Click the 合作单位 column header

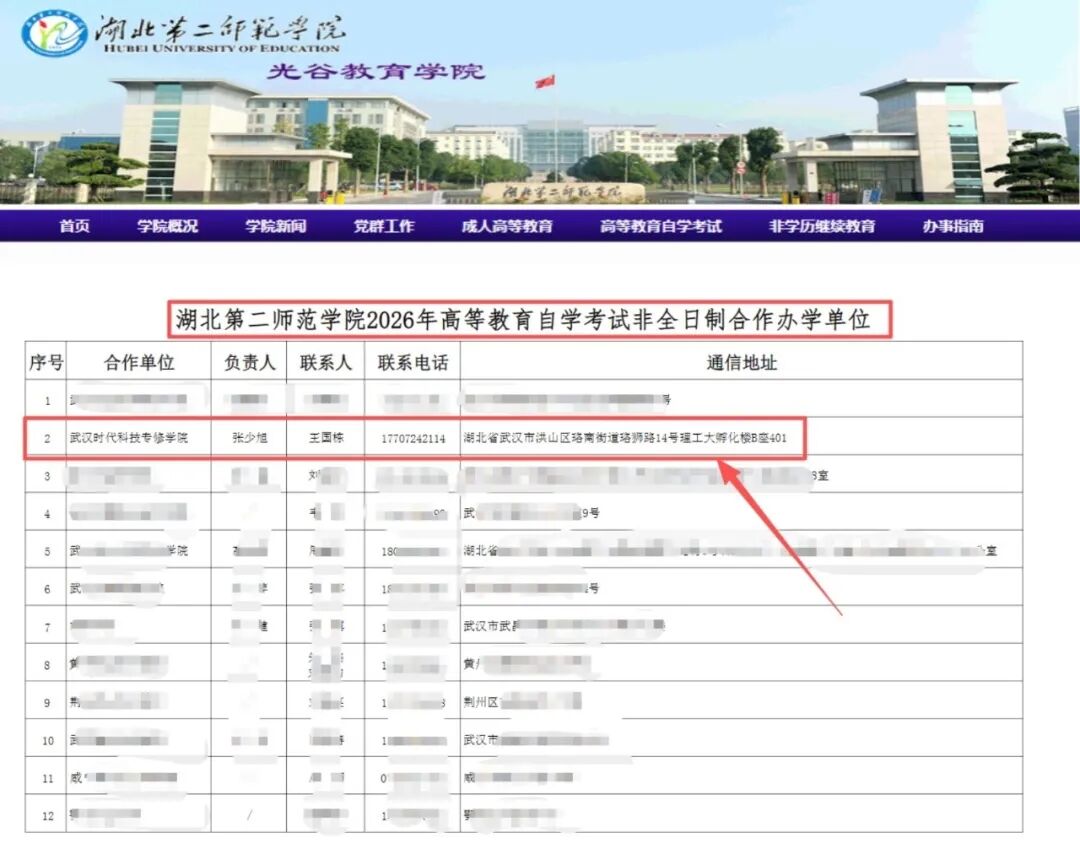tap(139, 362)
